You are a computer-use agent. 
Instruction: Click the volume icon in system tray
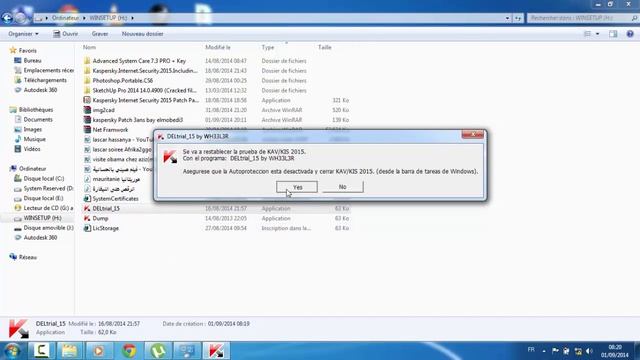589,351
